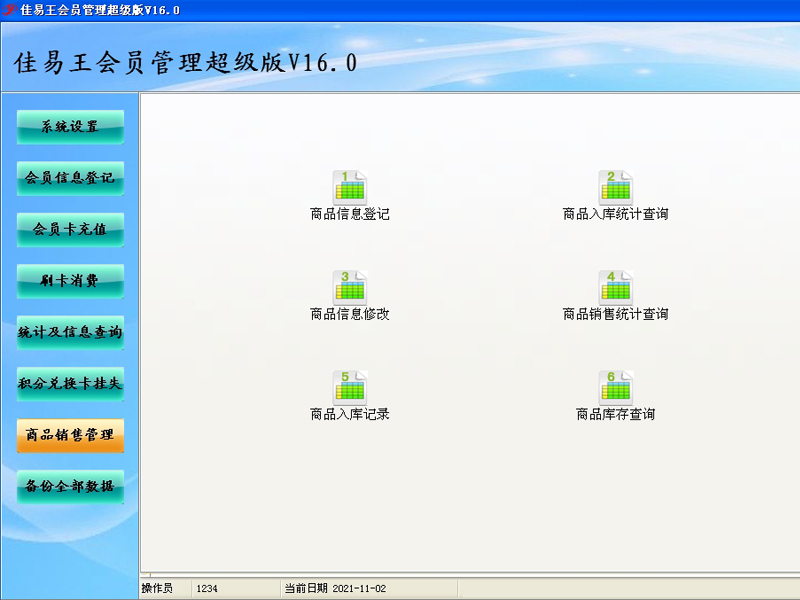Click the 商品库存查询 text label
This screenshot has width=800, height=600.
[616, 414]
